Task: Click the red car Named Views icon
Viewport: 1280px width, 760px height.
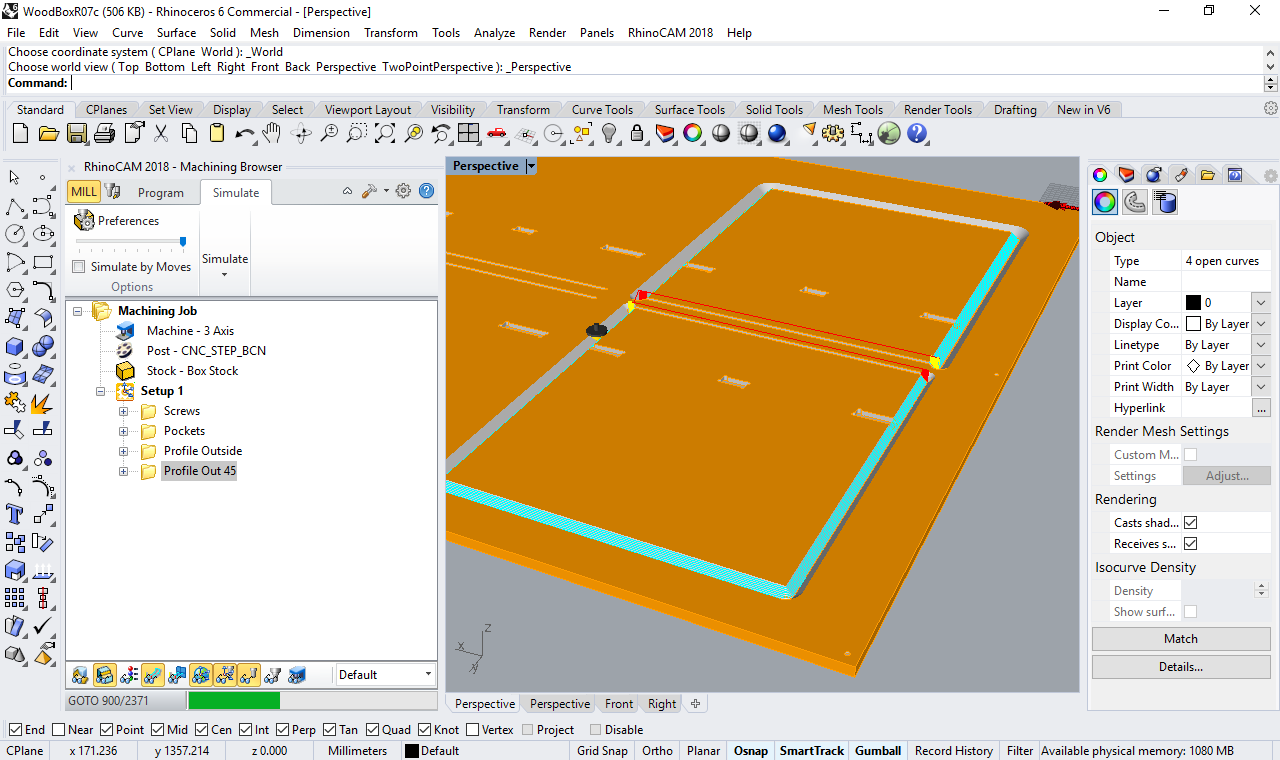Action: (x=497, y=133)
